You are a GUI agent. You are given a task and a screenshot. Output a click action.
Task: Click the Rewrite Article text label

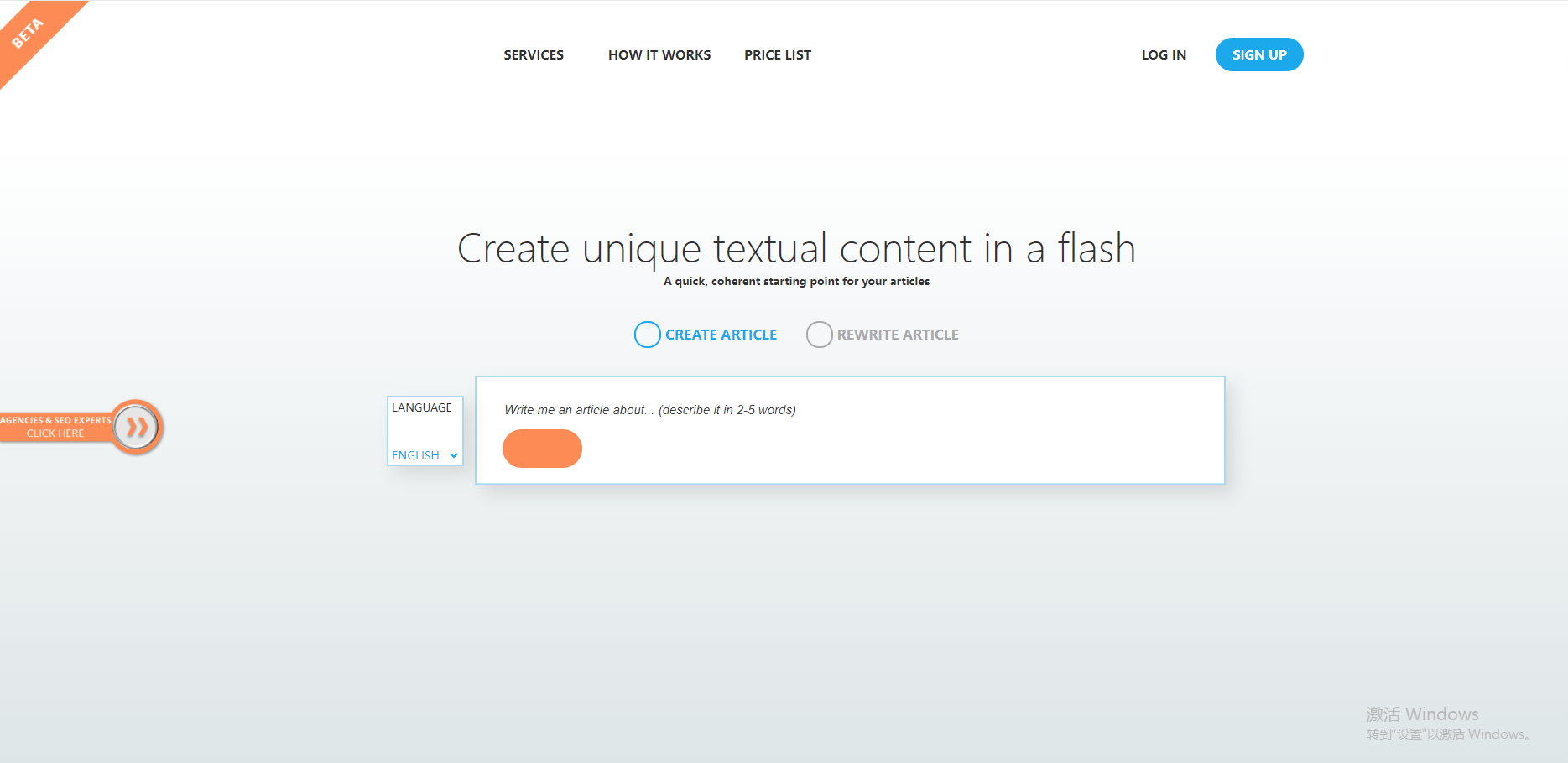pyautogui.click(x=897, y=335)
